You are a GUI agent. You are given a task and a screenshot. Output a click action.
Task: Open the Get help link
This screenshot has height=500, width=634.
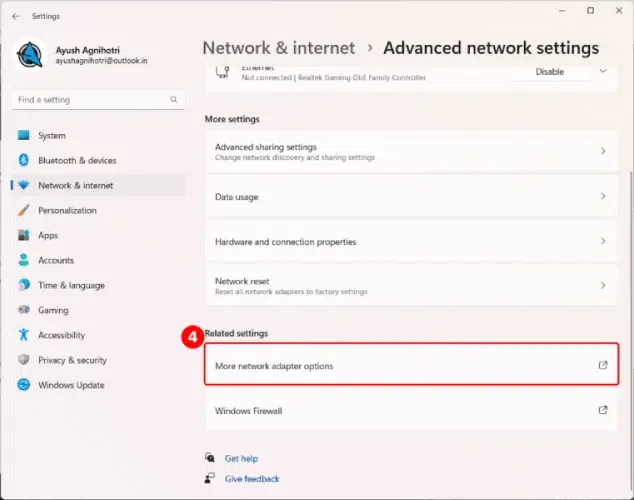point(241,458)
